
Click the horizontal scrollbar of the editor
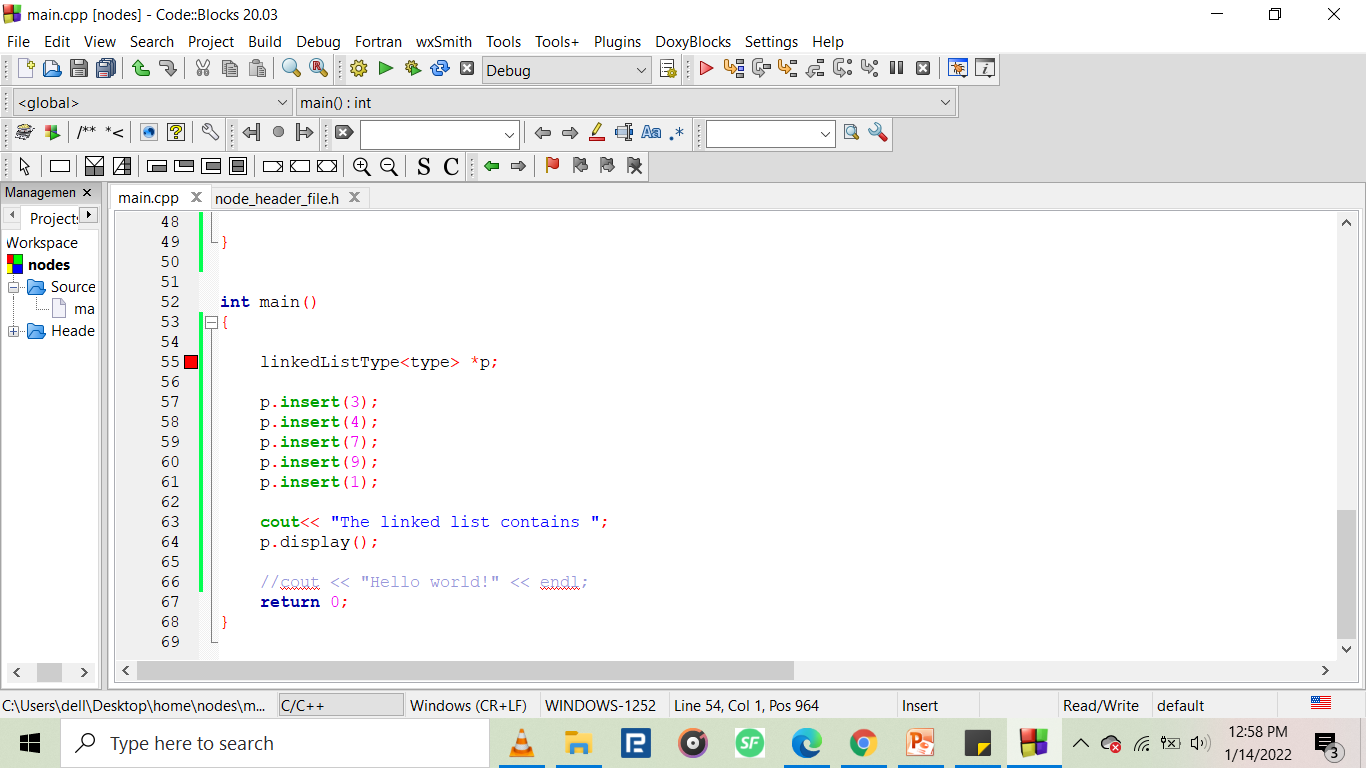click(465, 671)
